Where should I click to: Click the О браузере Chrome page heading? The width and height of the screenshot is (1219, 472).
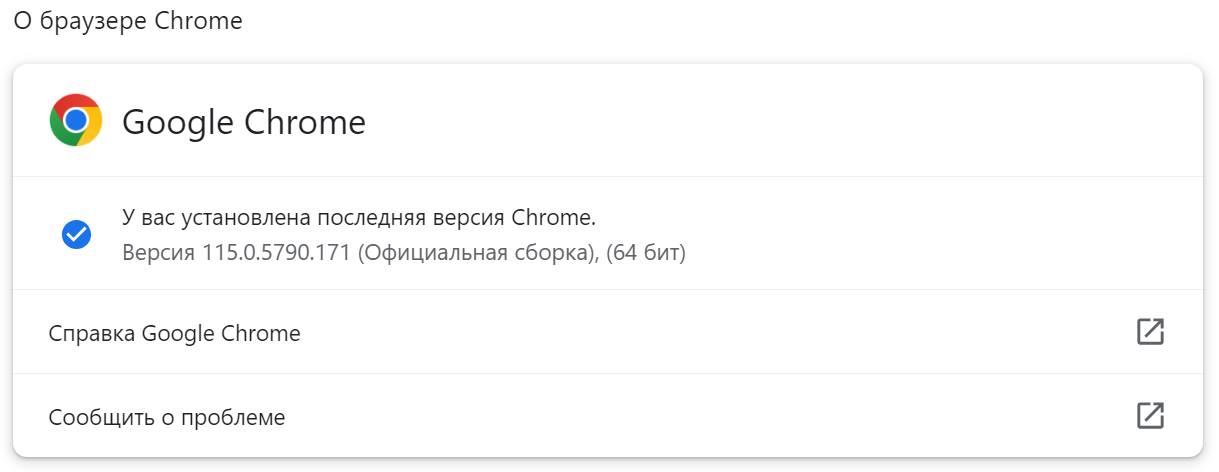pos(128,21)
